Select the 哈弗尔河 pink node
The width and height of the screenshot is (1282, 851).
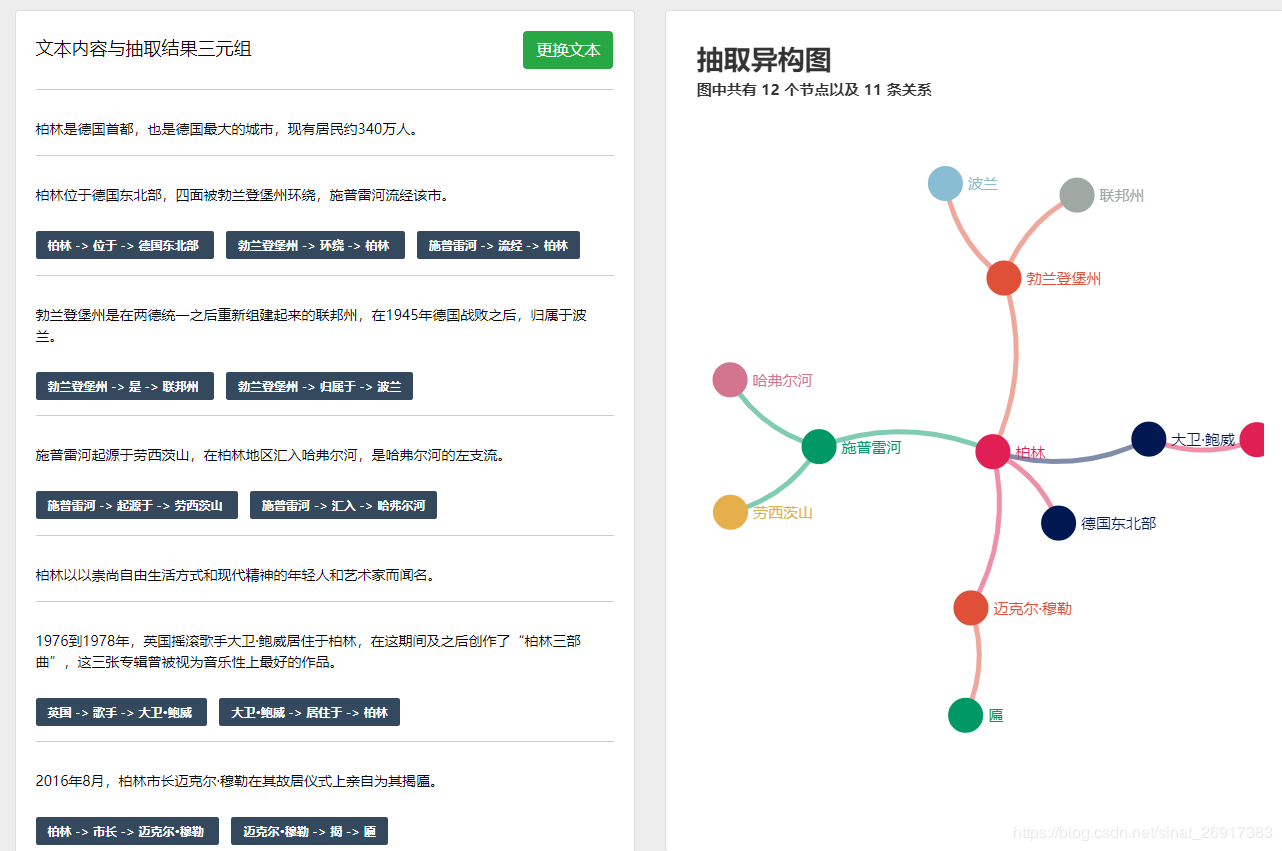(730, 380)
